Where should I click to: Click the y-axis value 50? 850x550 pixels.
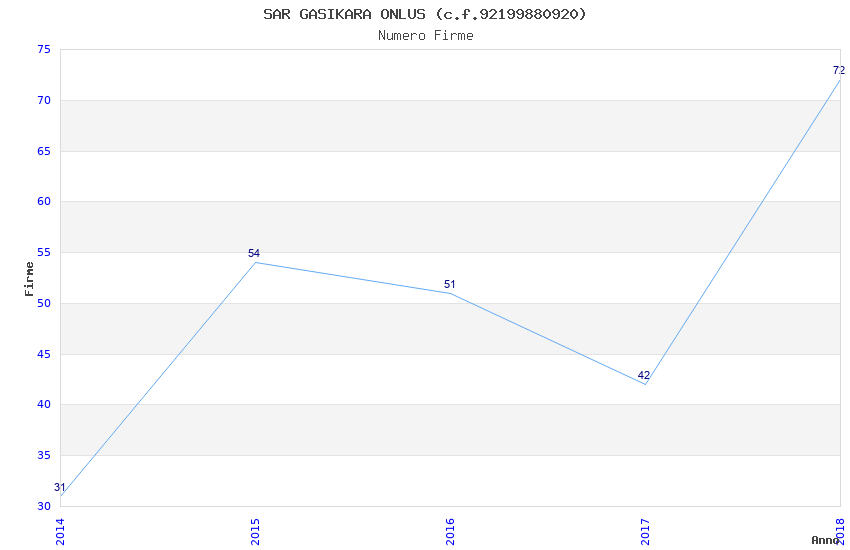44,303
